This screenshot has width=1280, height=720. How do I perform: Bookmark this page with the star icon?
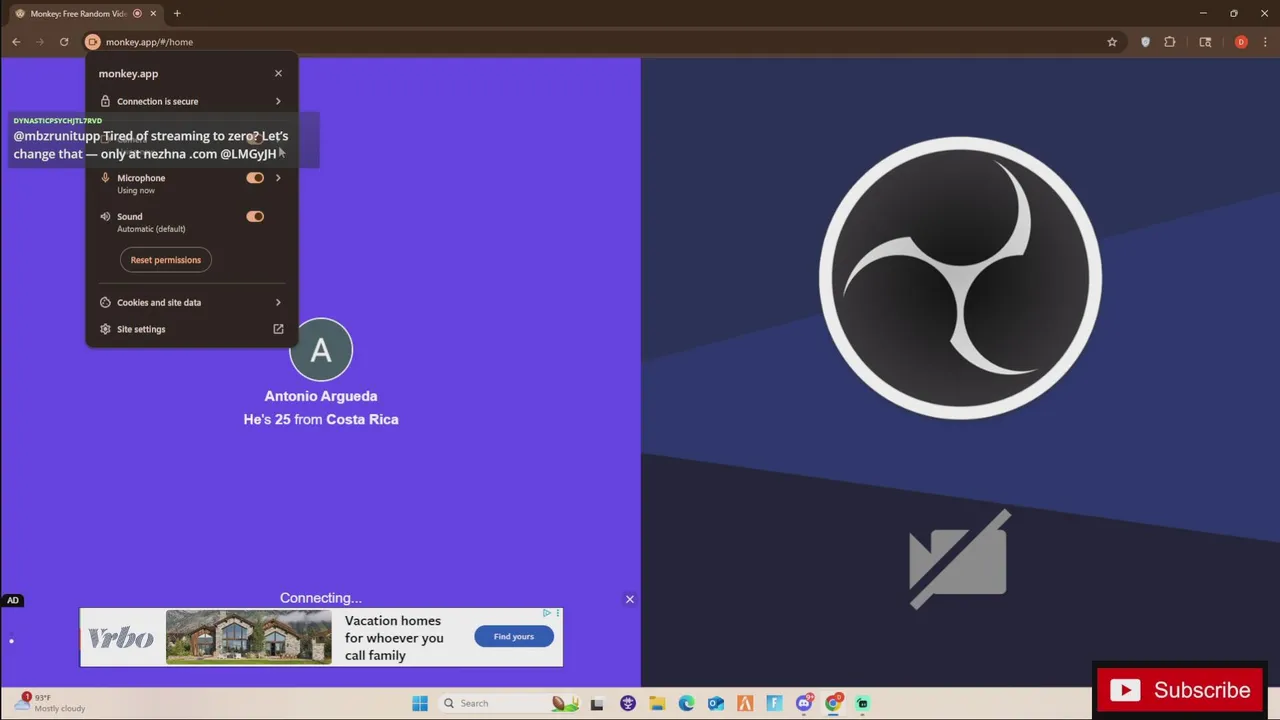[1112, 42]
